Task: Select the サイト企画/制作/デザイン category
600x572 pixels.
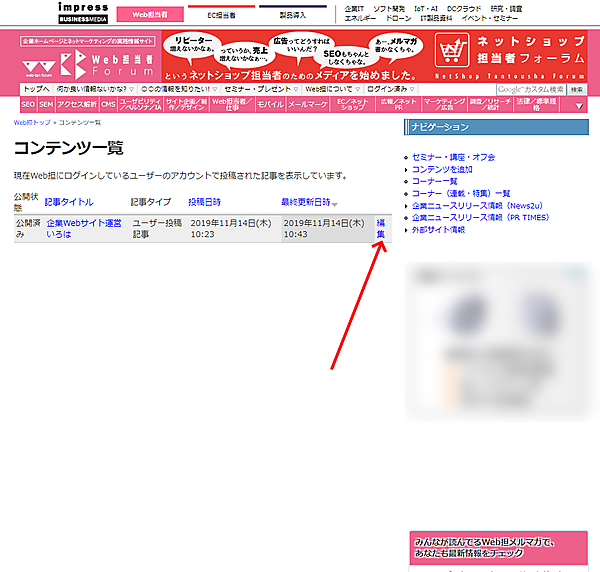Action: pyautogui.click(x=186, y=104)
